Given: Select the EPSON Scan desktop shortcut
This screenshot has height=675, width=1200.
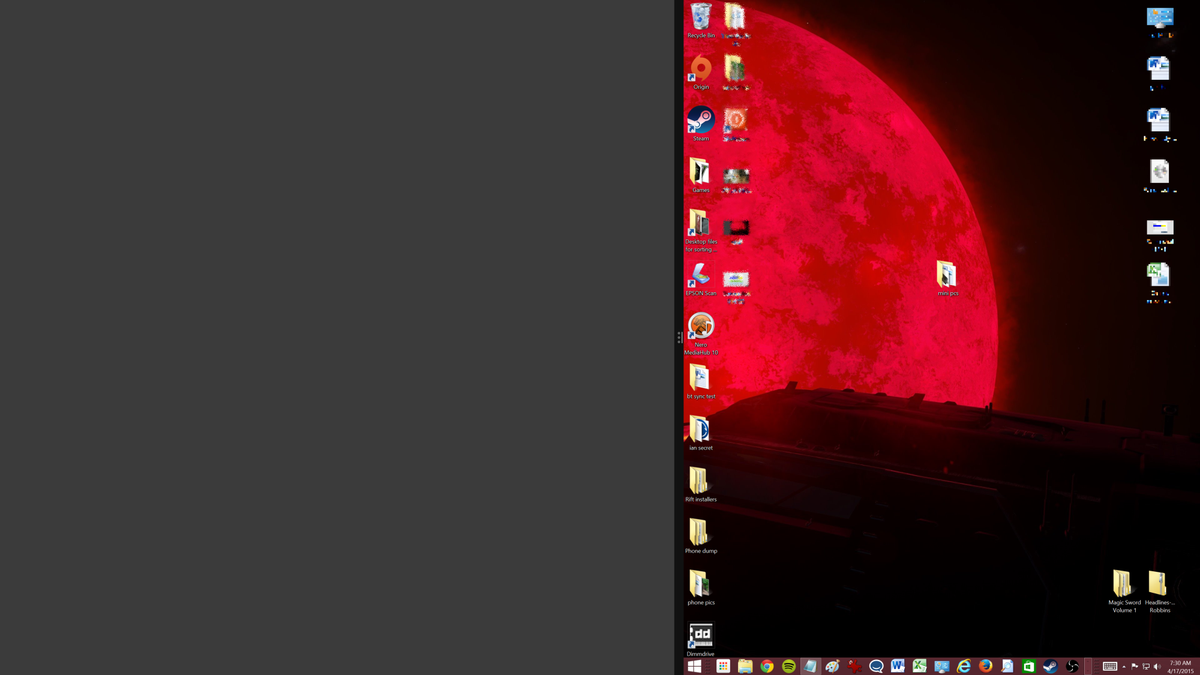Looking at the screenshot, I should pyautogui.click(x=701, y=279).
